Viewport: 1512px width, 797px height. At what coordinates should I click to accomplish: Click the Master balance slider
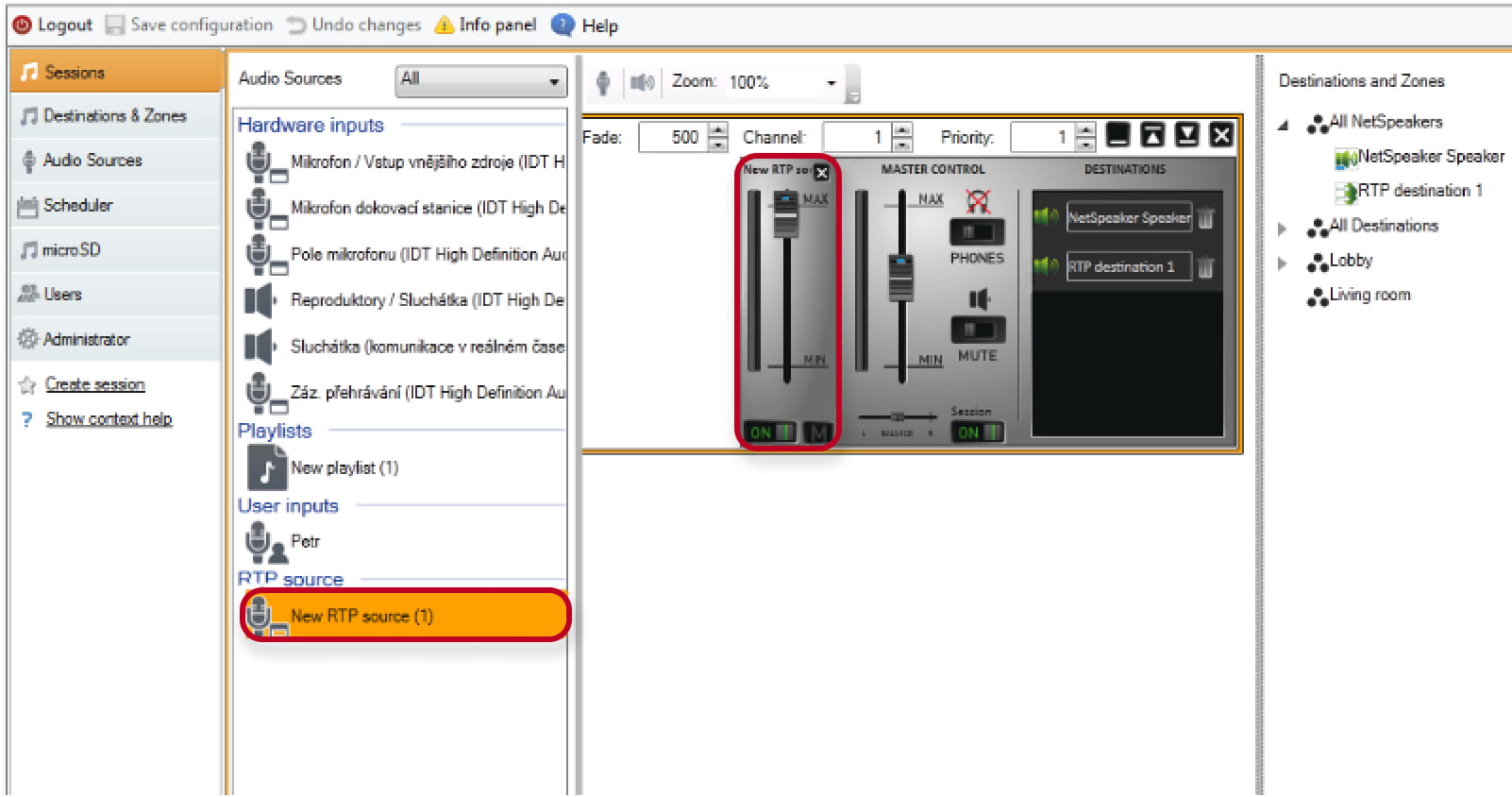pyautogui.click(x=898, y=416)
